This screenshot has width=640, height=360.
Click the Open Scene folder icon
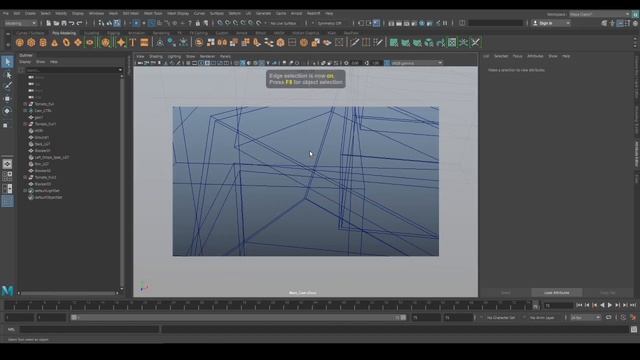coord(56,23)
